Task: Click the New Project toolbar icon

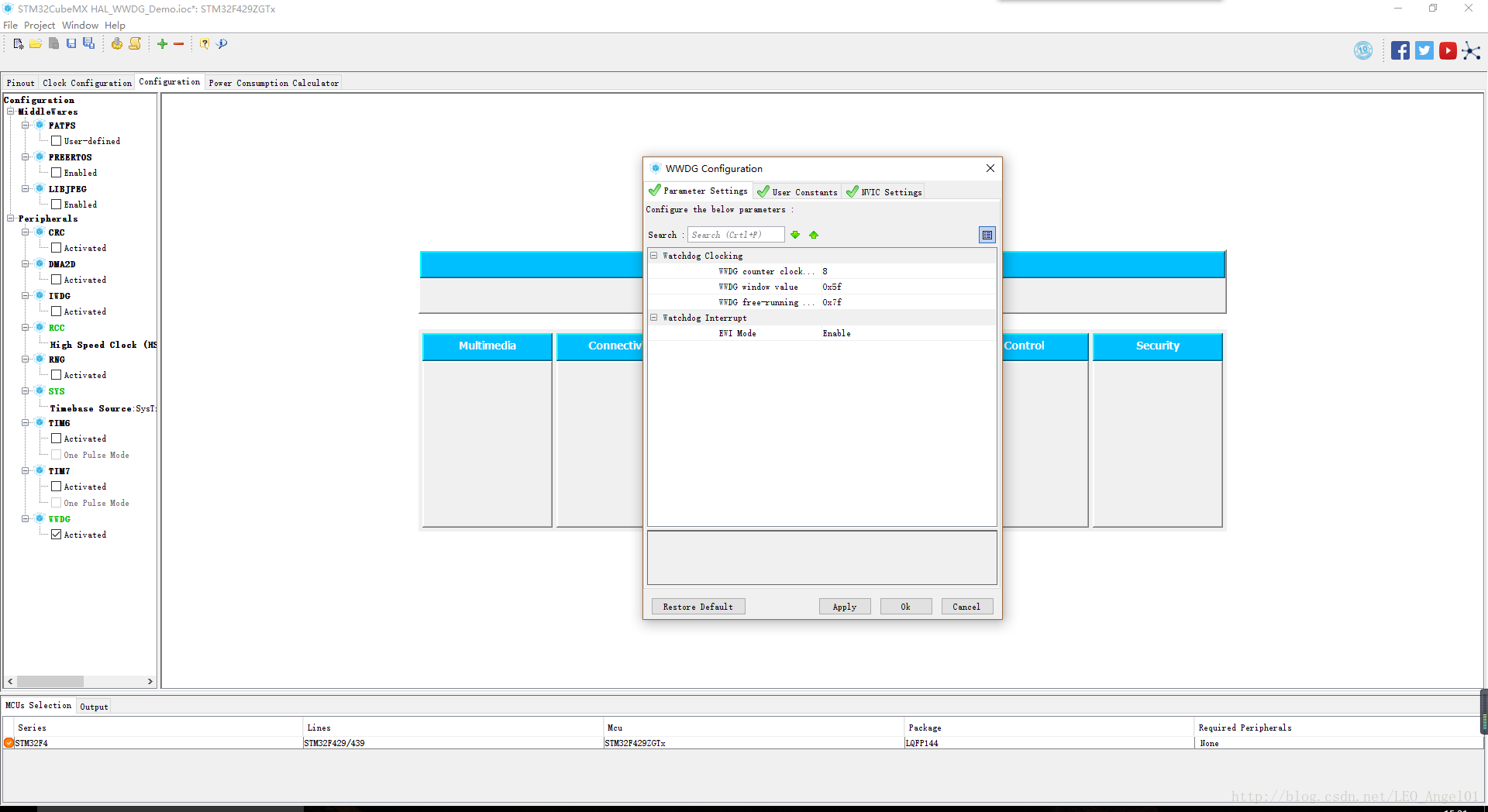Action: click(x=19, y=44)
